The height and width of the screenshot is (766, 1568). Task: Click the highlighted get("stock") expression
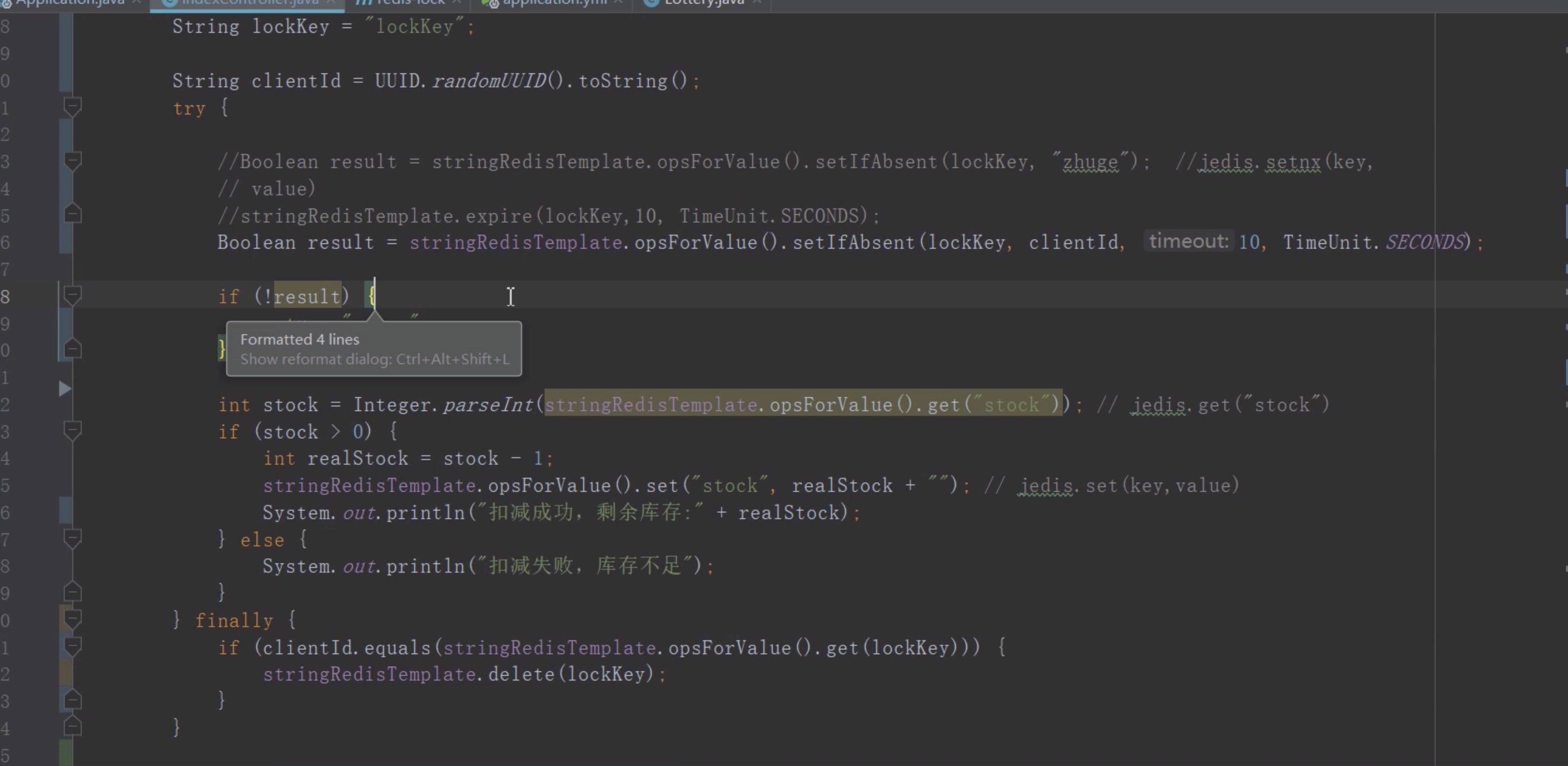[x=803, y=405]
